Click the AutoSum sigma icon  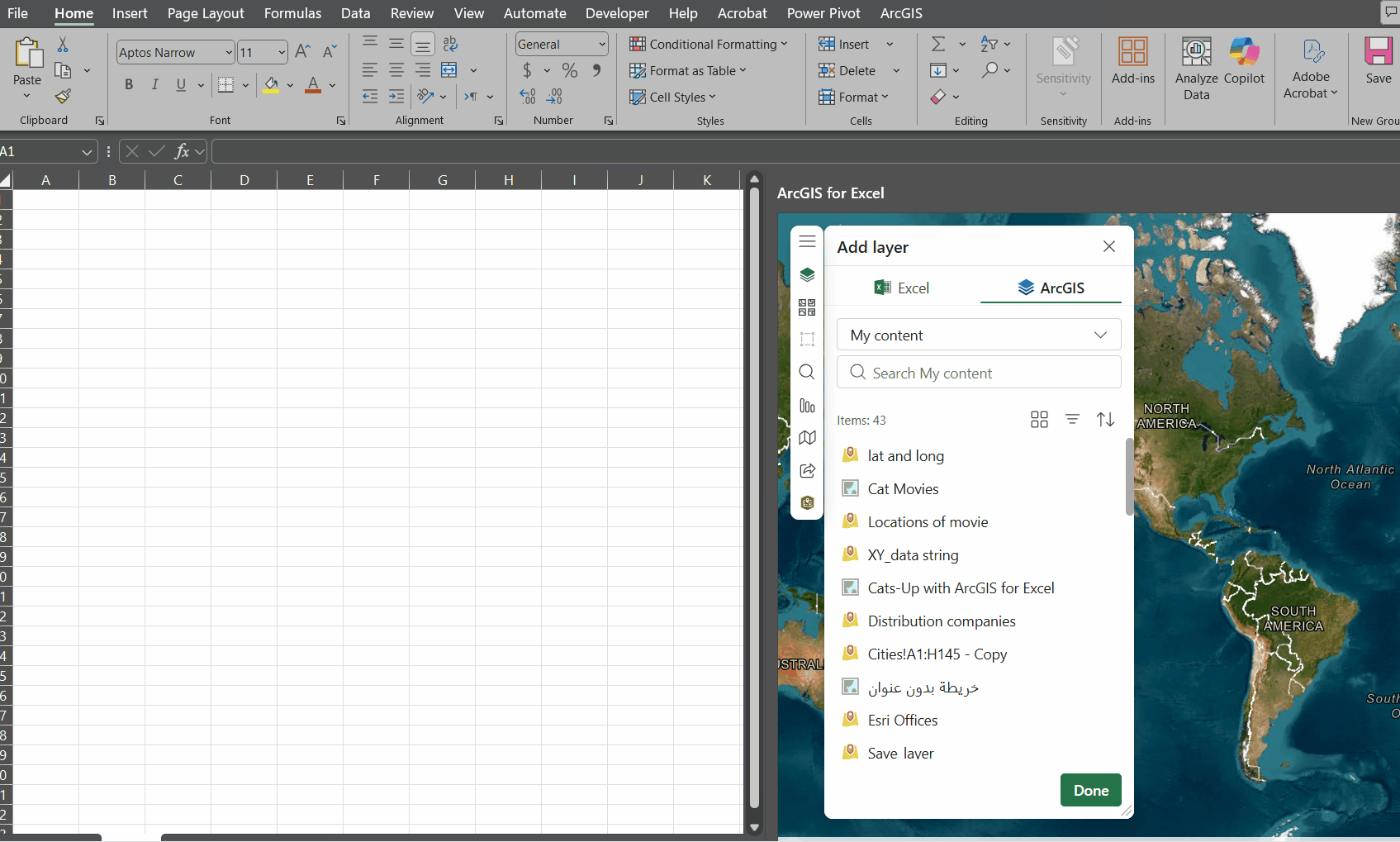[938, 44]
